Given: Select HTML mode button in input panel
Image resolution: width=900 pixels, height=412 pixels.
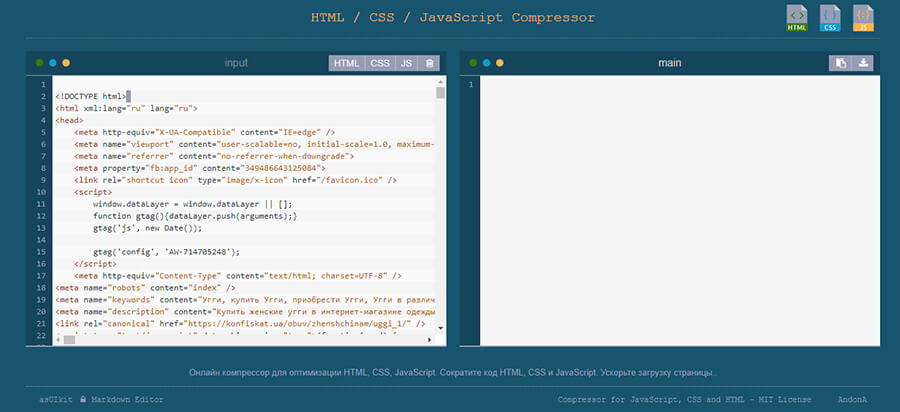Looking at the screenshot, I should pyautogui.click(x=346, y=63).
